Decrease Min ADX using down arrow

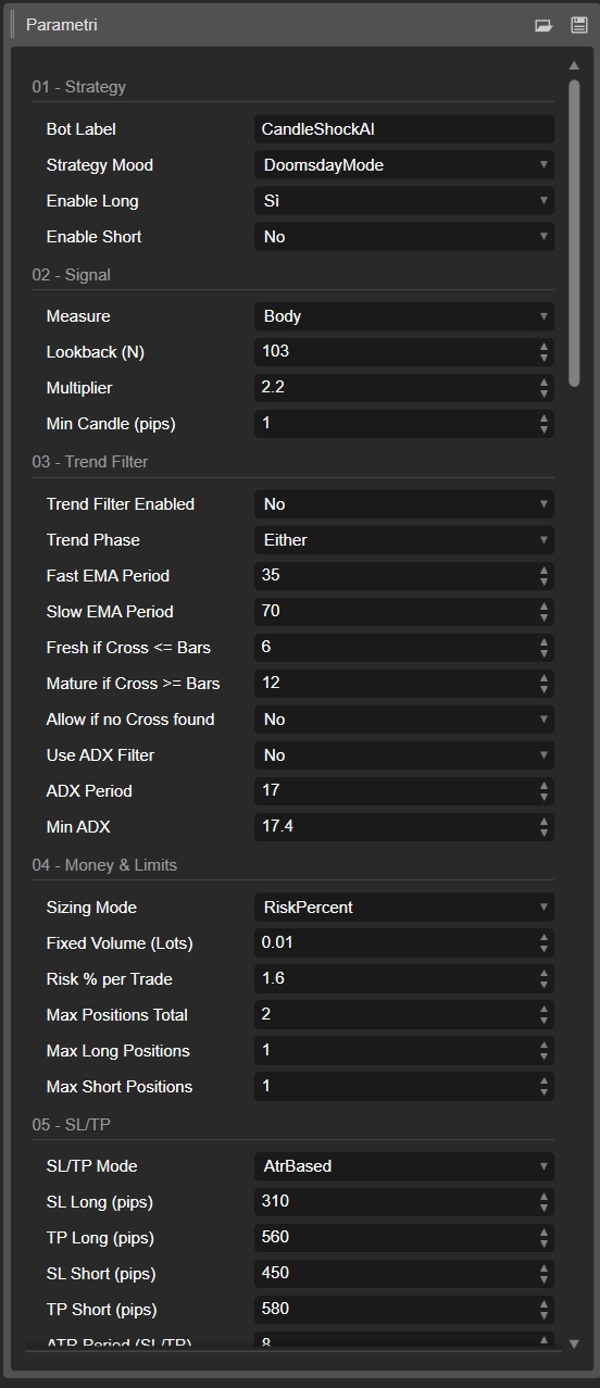pyautogui.click(x=544, y=832)
